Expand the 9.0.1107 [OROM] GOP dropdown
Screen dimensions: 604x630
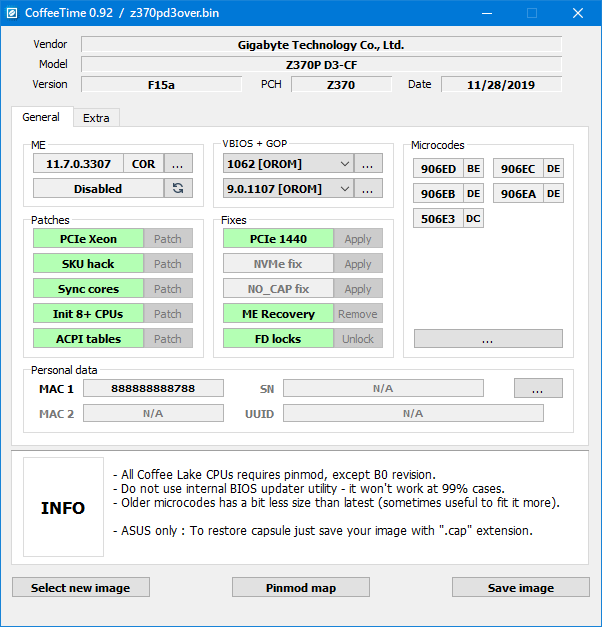click(x=344, y=189)
